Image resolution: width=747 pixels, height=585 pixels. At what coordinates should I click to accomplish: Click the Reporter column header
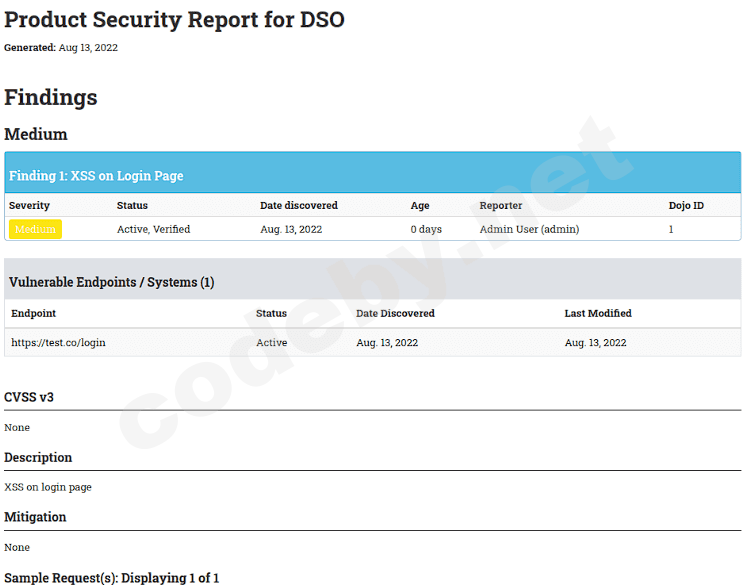click(501, 205)
